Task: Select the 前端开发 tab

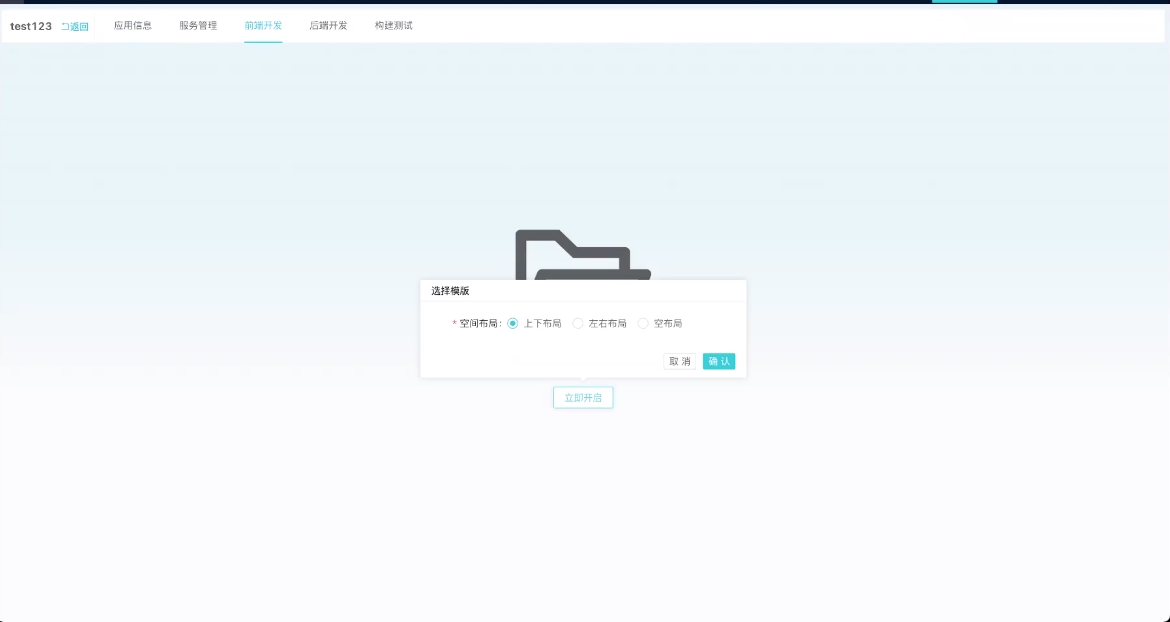Action: click(263, 26)
